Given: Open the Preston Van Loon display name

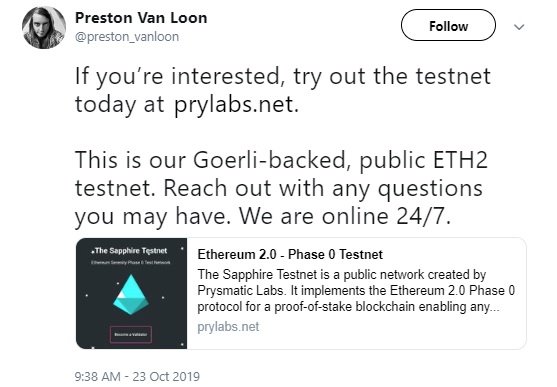Looking at the screenshot, I should pyautogui.click(x=141, y=18).
